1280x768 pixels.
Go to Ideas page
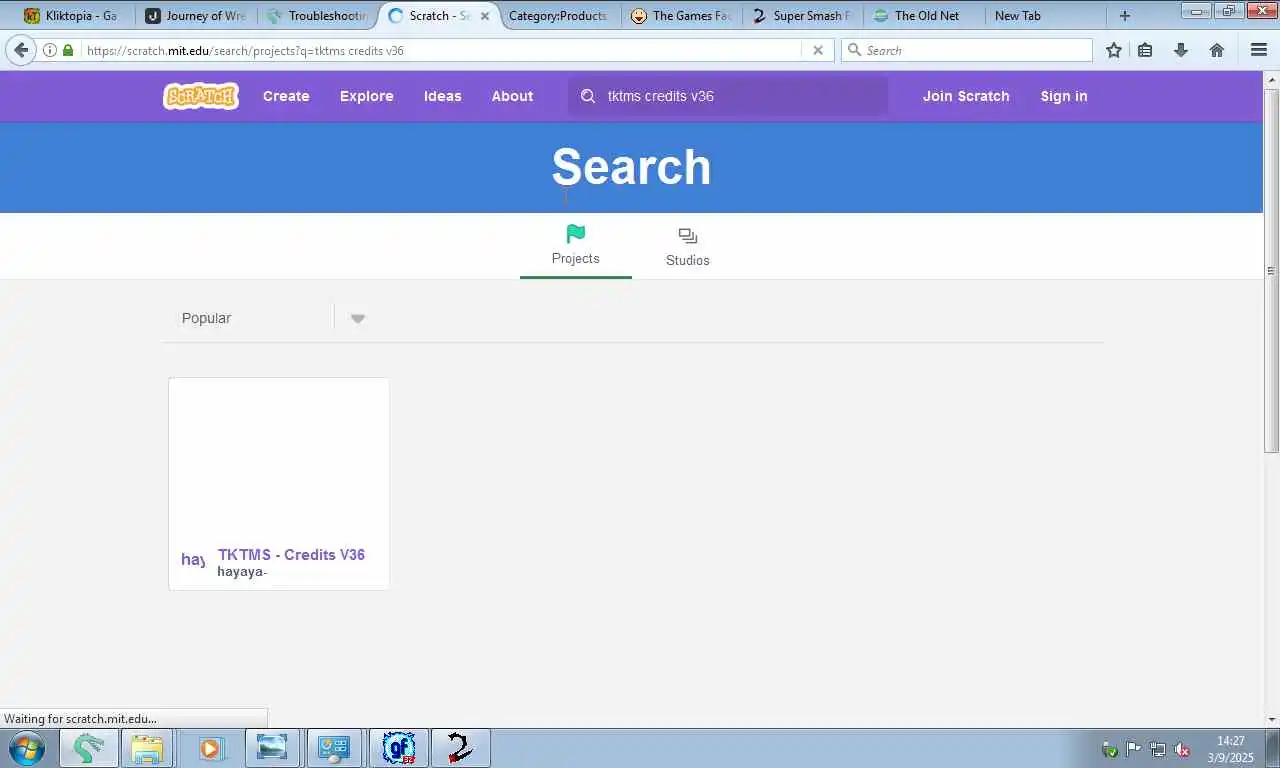(442, 96)
